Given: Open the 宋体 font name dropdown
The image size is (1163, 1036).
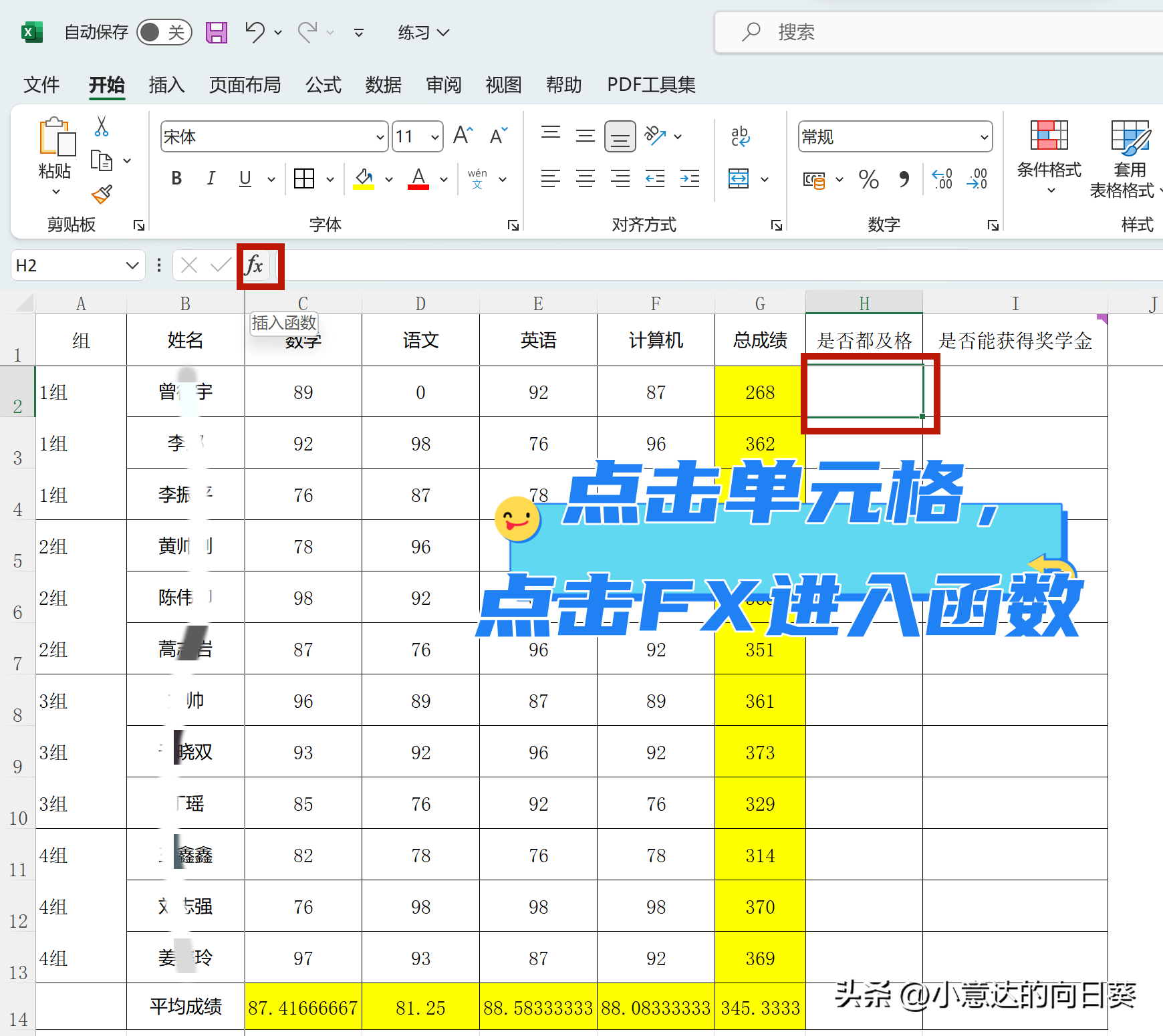Looking at the screenshot, I should click(x=380, y=137).
